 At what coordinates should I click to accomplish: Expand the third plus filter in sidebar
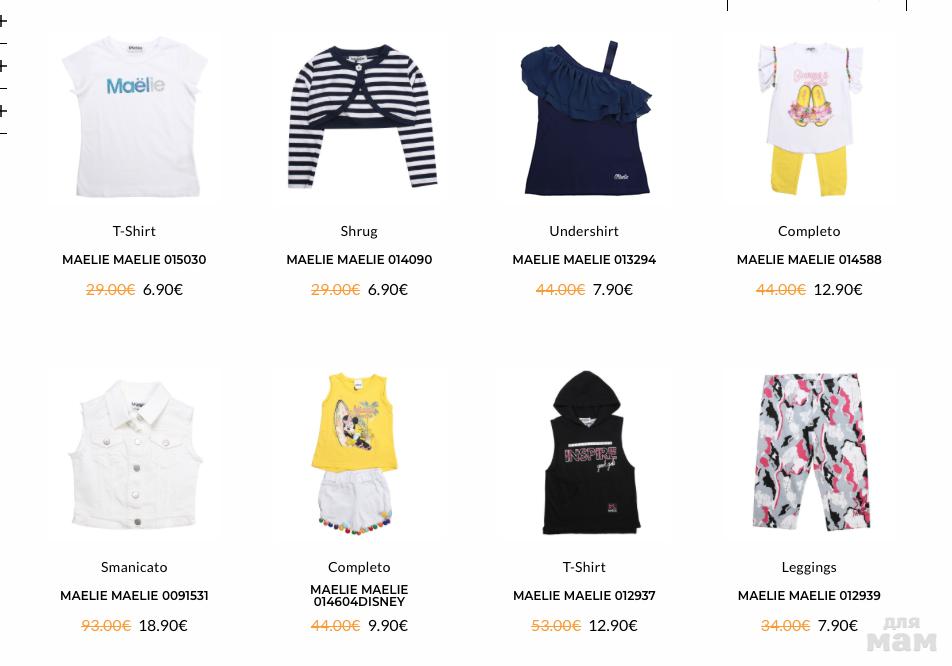click(3, 110)
